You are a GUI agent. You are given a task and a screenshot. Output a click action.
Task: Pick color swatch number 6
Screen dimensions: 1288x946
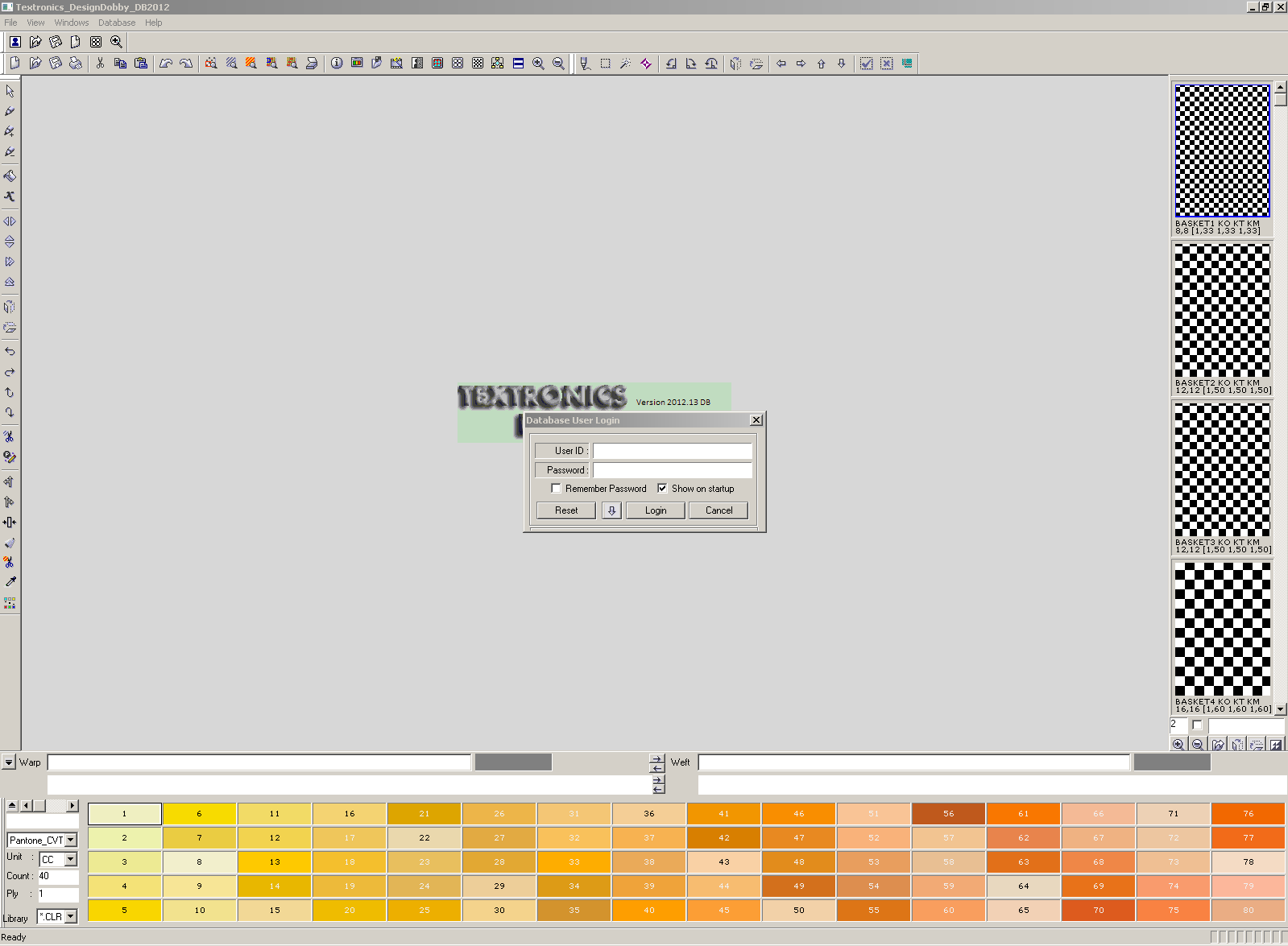point(200,814)
